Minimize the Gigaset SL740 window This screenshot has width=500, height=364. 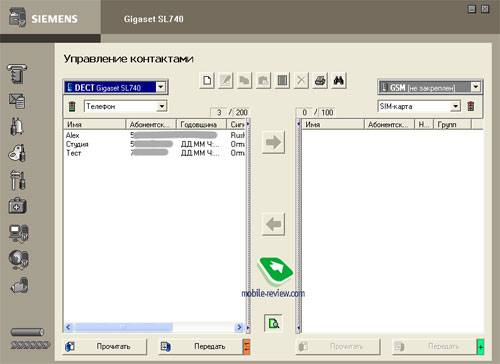click(x=472, y=9)
